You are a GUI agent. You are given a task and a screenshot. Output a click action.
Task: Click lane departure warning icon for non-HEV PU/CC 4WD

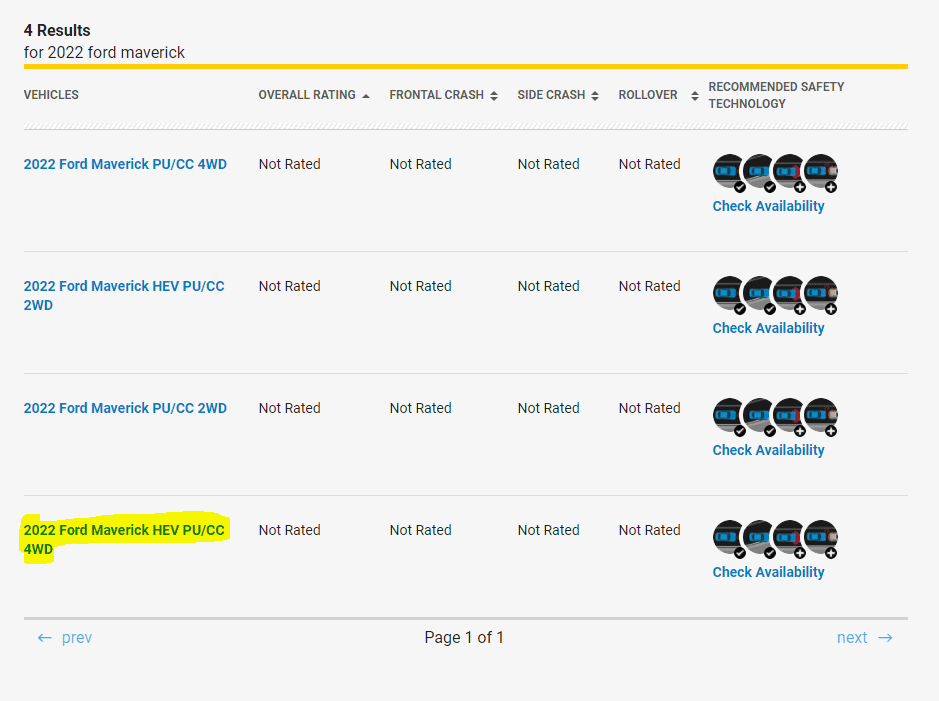pos(759,172)
